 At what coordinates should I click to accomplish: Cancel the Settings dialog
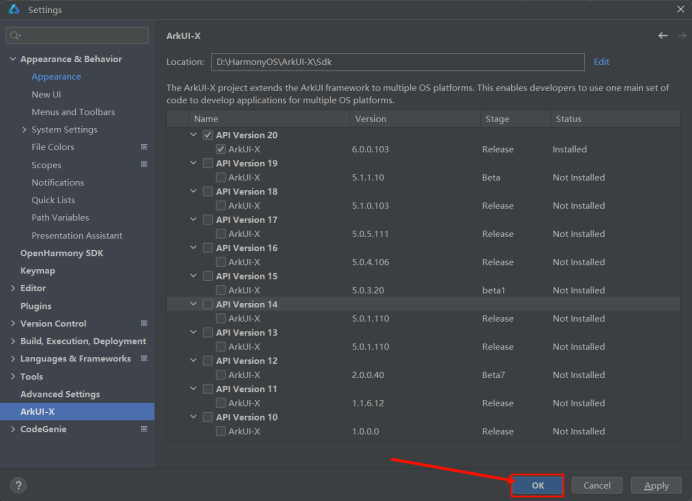597,486
